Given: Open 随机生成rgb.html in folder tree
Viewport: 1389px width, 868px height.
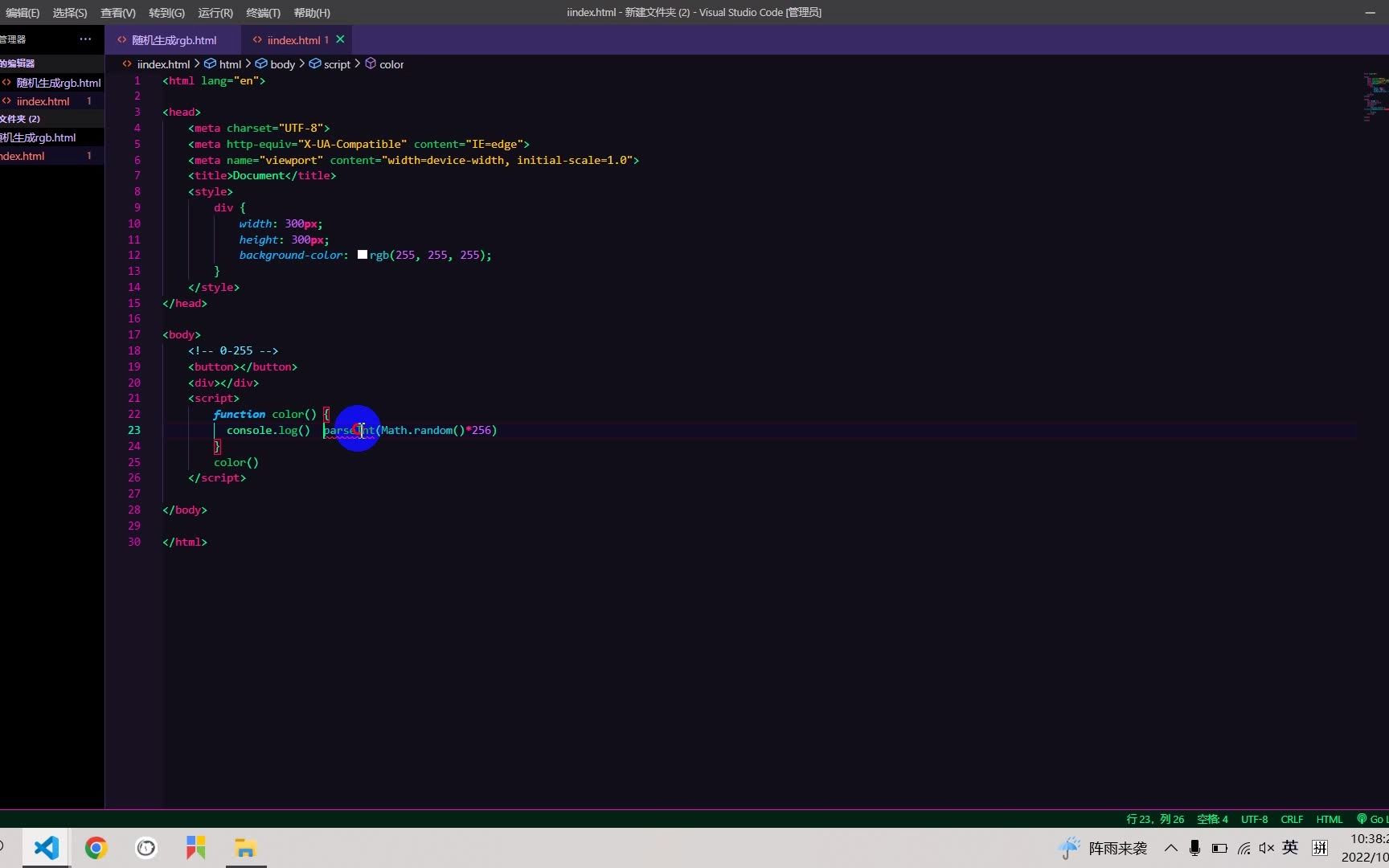Looking at the screenshot, I should pyautogui.click(x=51, y=137).
